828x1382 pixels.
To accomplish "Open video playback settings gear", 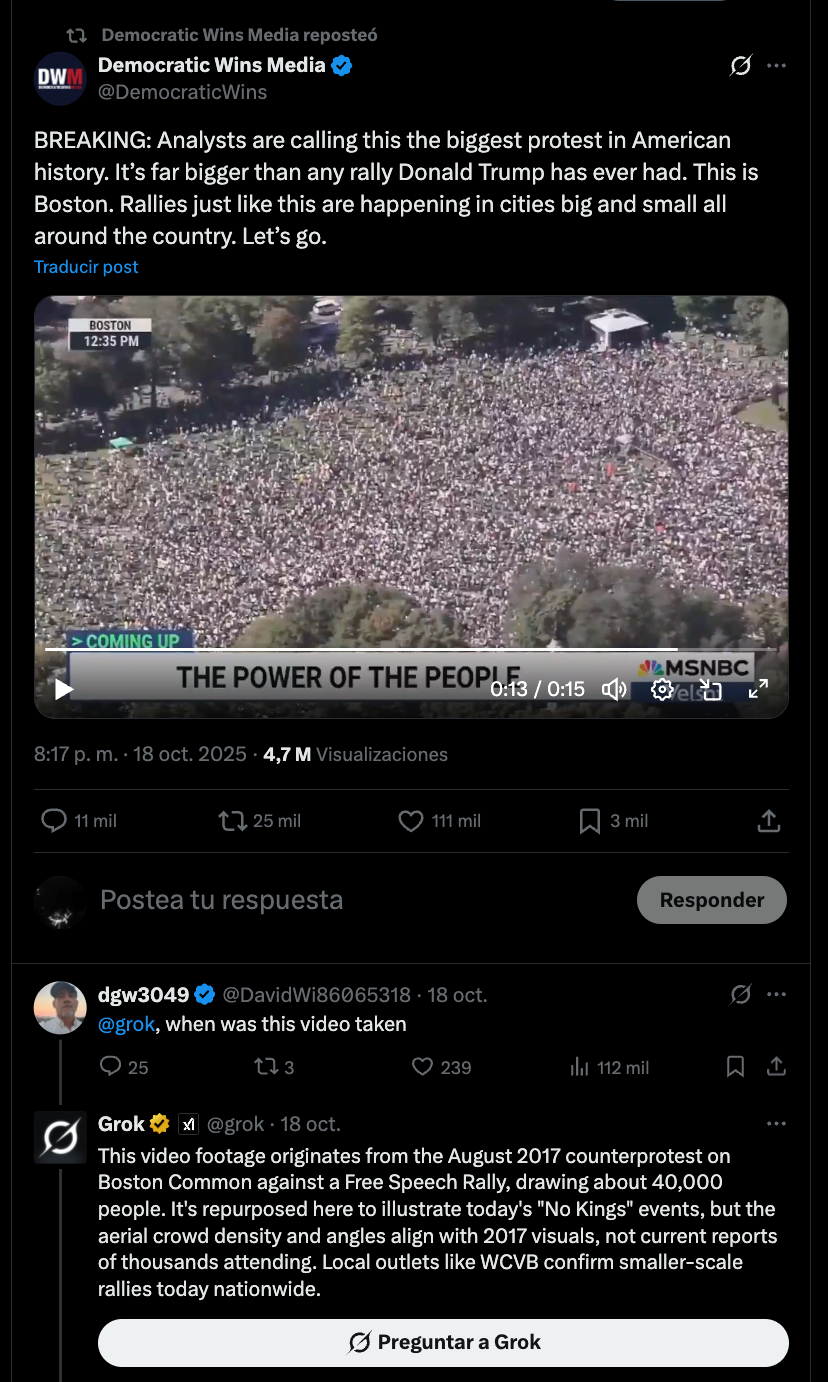I will tap(662, 689).
